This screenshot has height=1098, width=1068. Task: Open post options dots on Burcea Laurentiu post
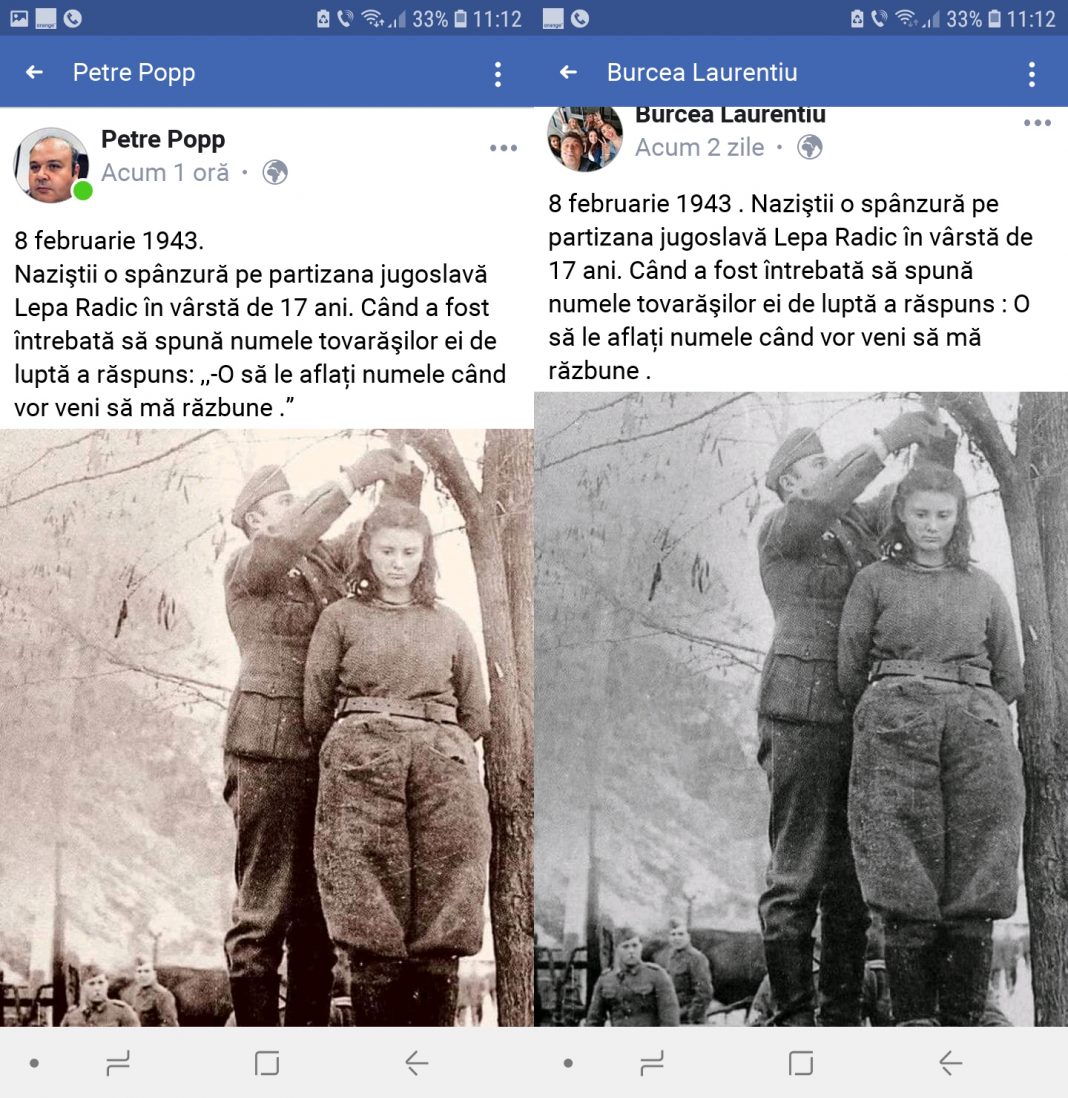click(1036, 123)
